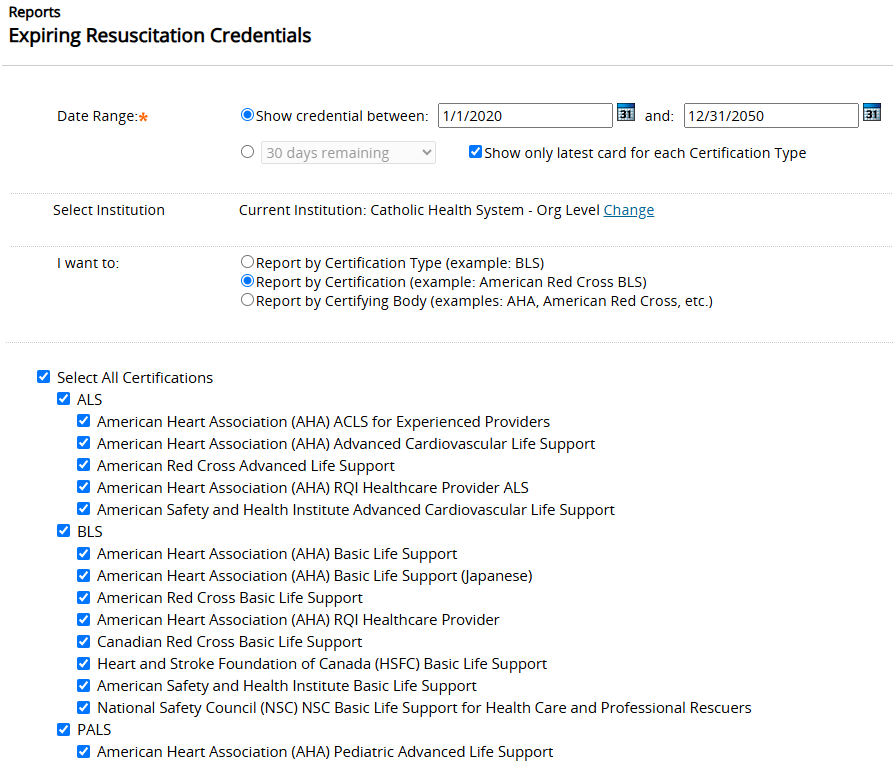Toggle the BLS group checkbox

[64, 531]
